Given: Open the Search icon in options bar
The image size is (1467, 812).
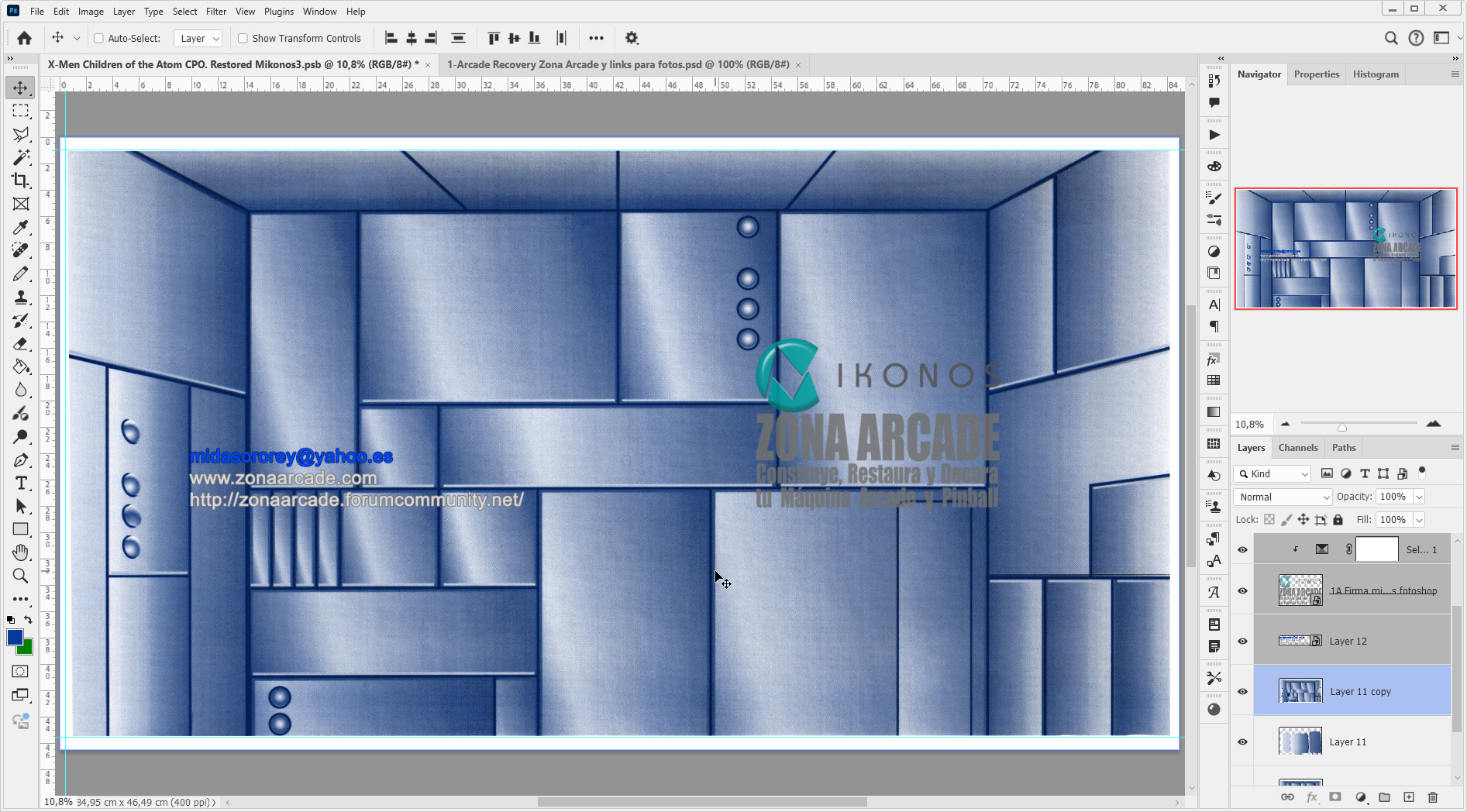Looking at the screenshot, I should (x=1391, y=38).
